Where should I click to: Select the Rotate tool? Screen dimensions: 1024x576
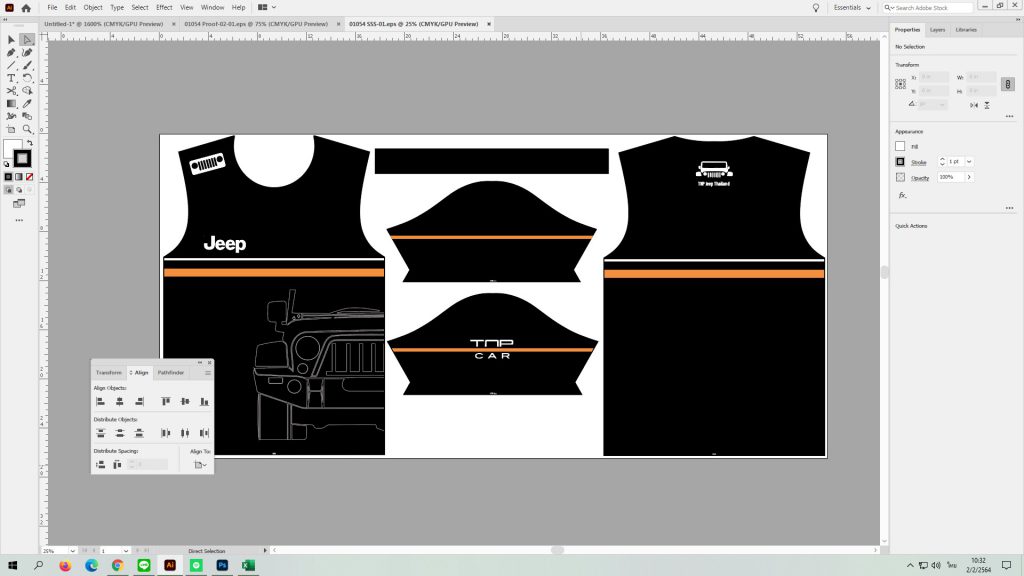click(27, 78)
